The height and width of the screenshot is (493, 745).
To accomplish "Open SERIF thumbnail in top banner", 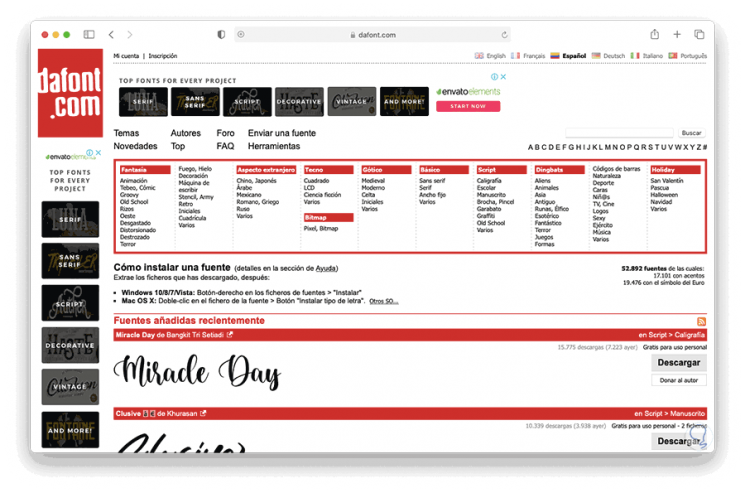I will point(143,101).
